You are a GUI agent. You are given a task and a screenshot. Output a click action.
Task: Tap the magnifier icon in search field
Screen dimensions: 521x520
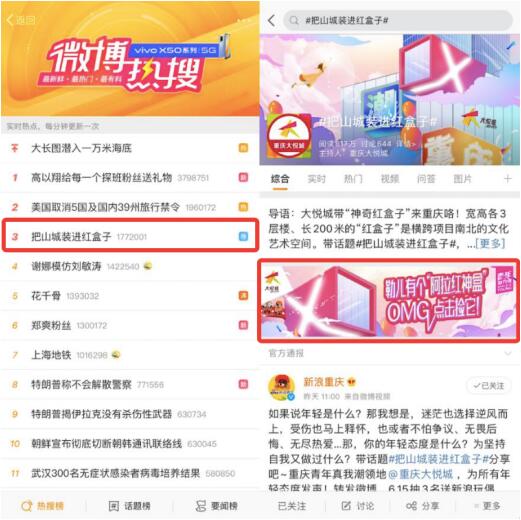294,20
